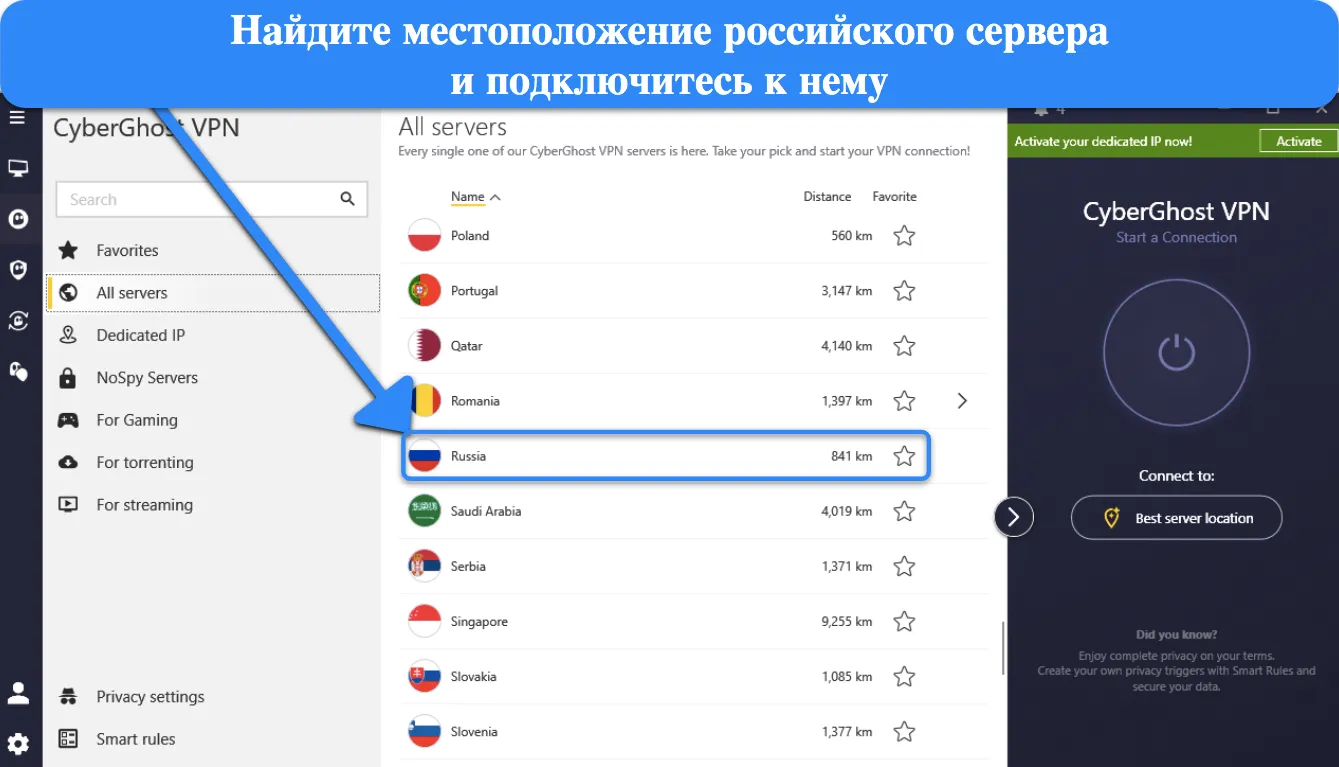Click the Serbia 1,371 km distance
The image size is (1339, 767).
pos(846,566)
